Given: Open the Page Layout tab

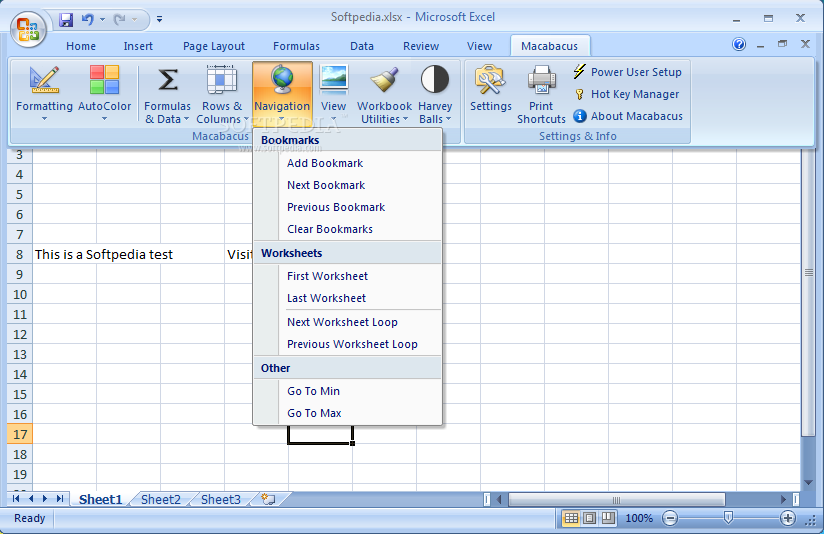Looking at the screenshot, I should coord(214,46).
